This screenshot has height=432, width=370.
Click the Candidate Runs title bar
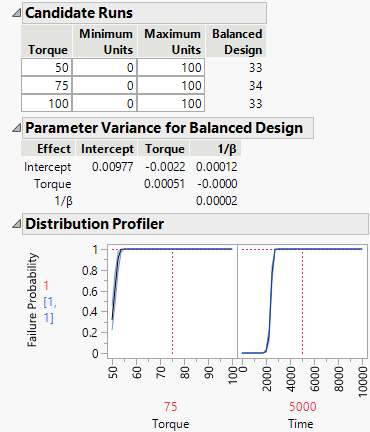[x=144, y=13]
